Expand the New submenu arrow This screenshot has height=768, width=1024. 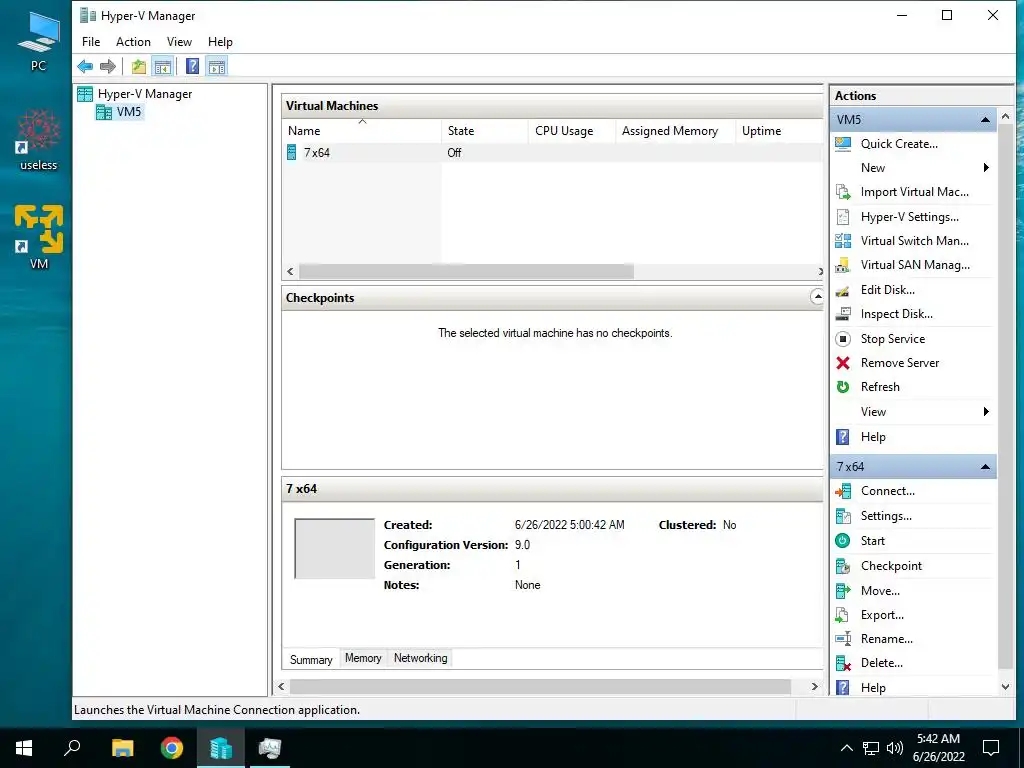(x=986, y=168)
